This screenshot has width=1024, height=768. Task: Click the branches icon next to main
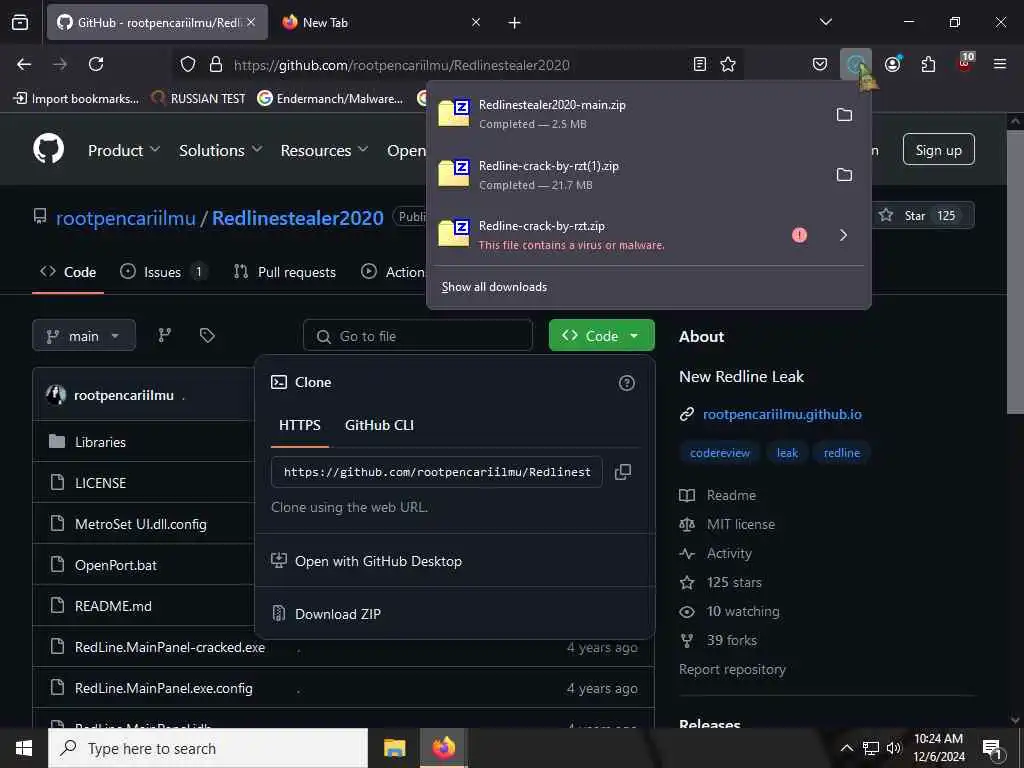click(x=165, y=336)
